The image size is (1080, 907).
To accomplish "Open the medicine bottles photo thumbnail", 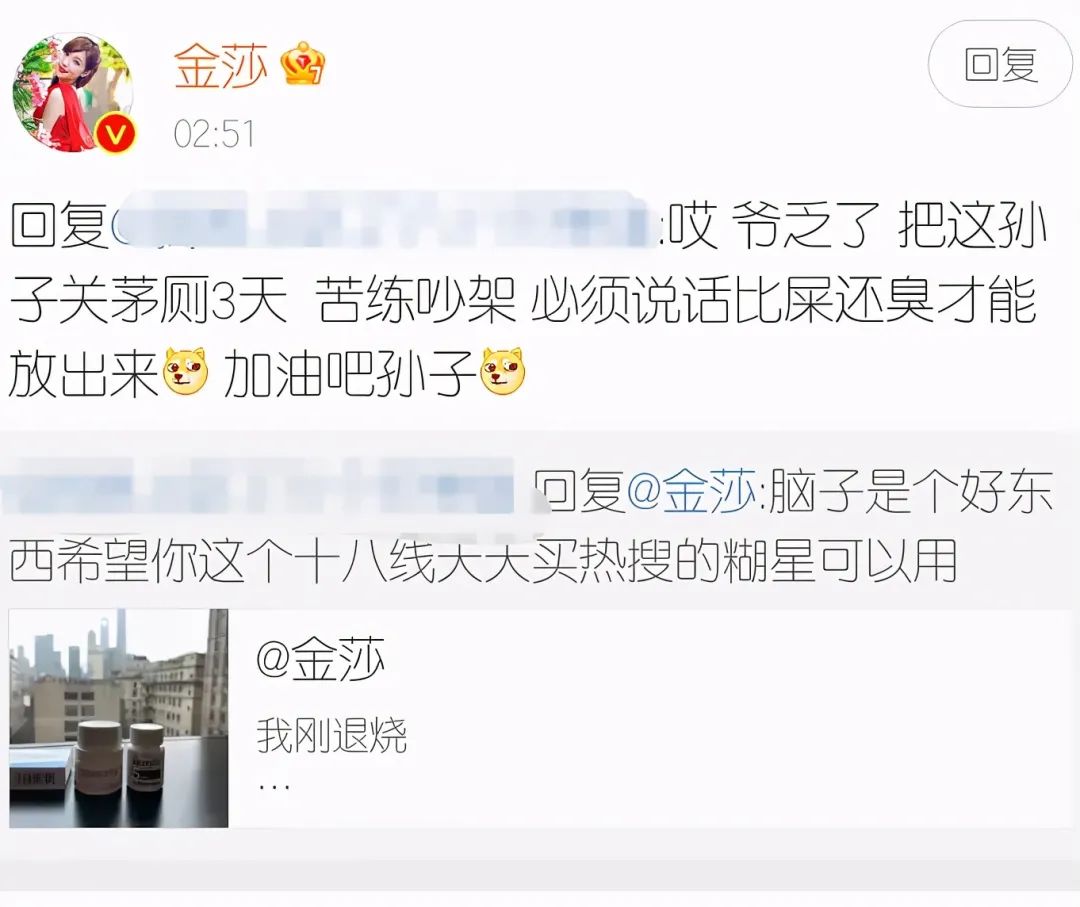I will click(x=118, y=718).
